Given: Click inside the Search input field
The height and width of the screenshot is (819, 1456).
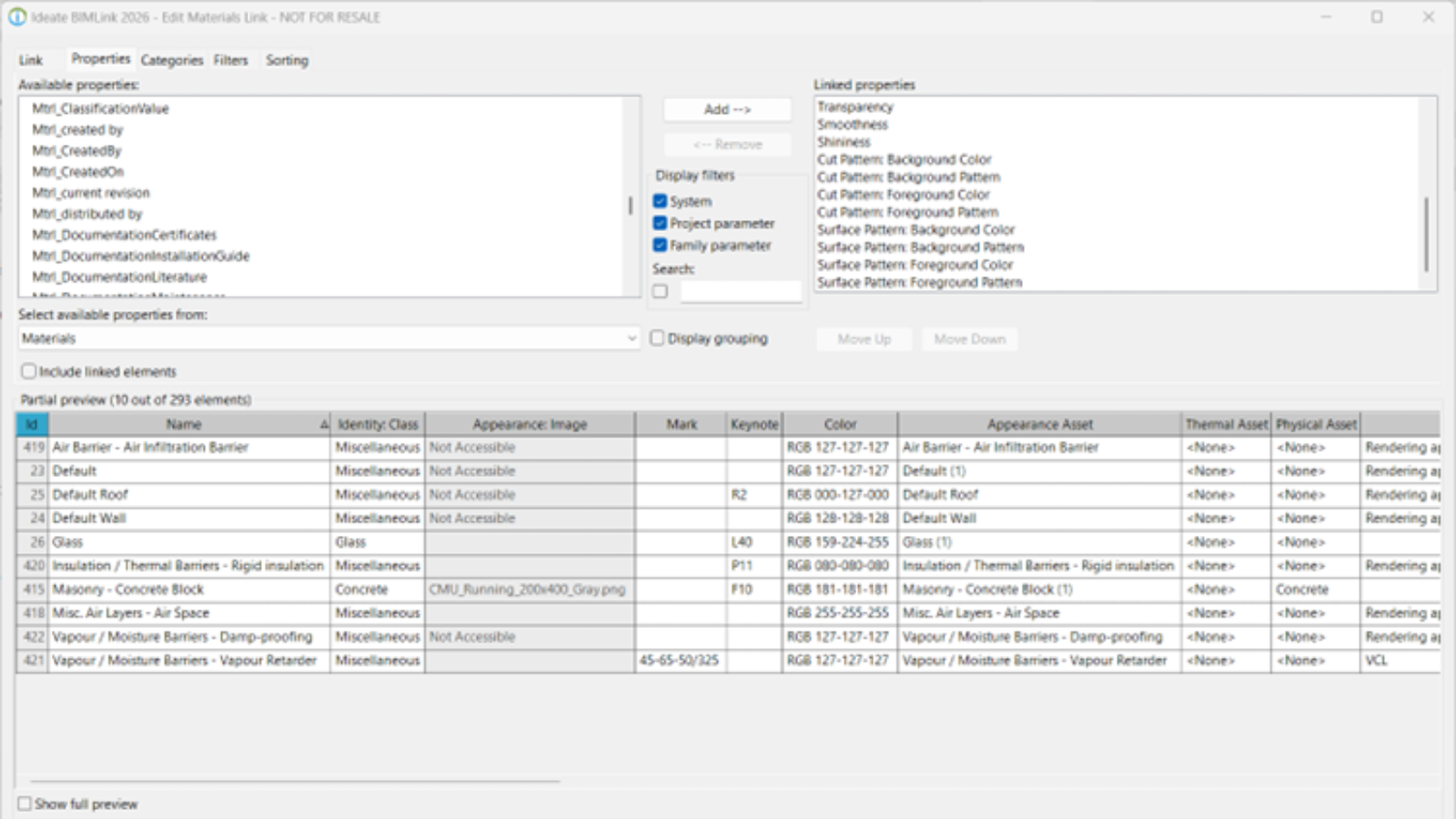Looking at the screenshot, I should (742, 289).
